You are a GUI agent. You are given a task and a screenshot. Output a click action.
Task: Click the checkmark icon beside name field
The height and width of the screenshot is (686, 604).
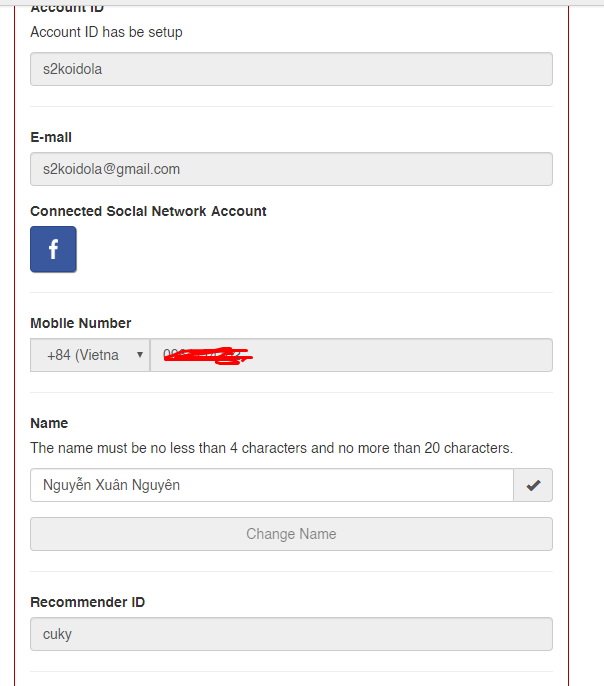coord(533,485)
